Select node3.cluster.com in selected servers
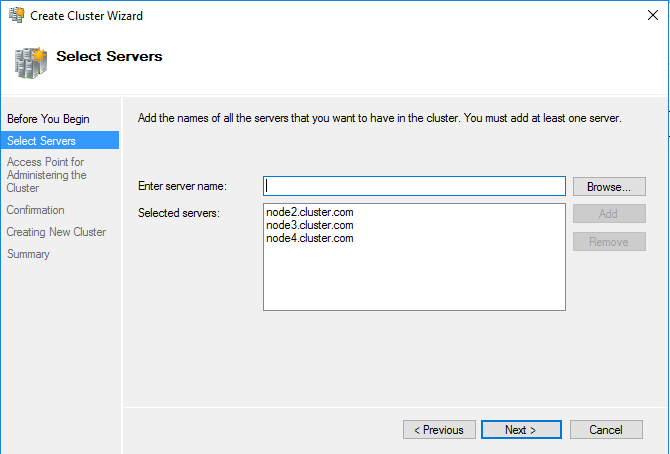 pos(310,225)
